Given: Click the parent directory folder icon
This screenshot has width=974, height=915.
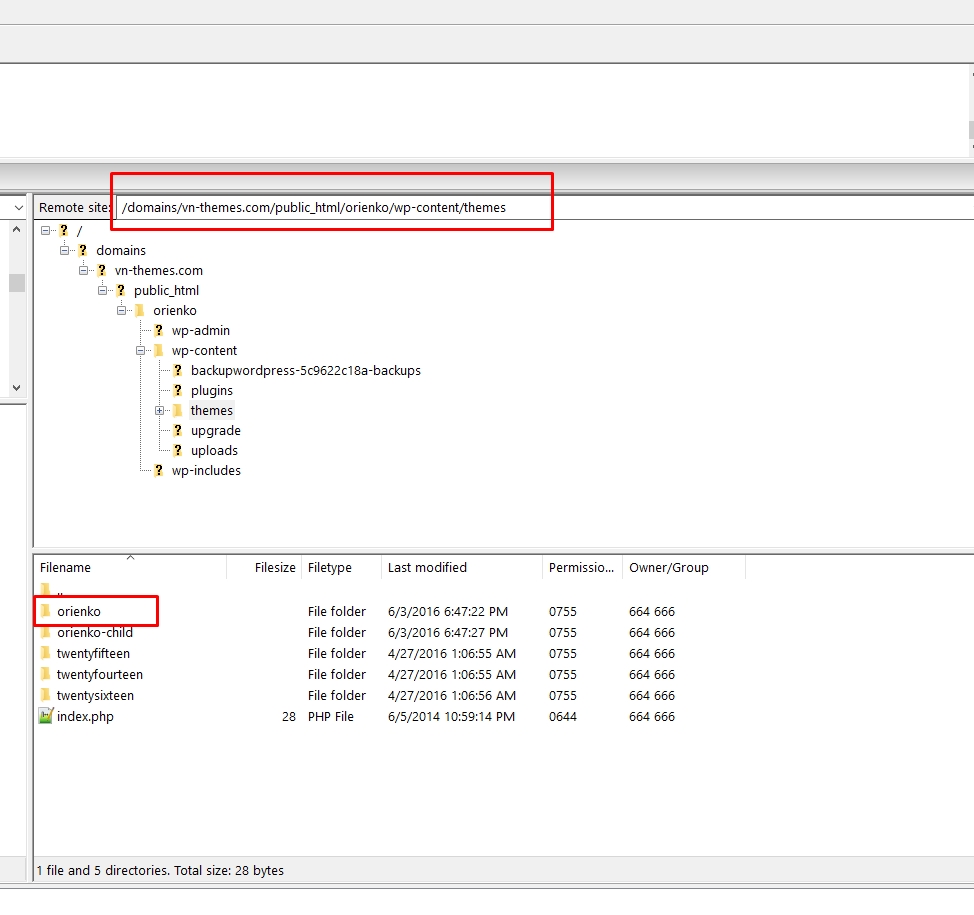Looking at the screenshot, I should point(44,589).
